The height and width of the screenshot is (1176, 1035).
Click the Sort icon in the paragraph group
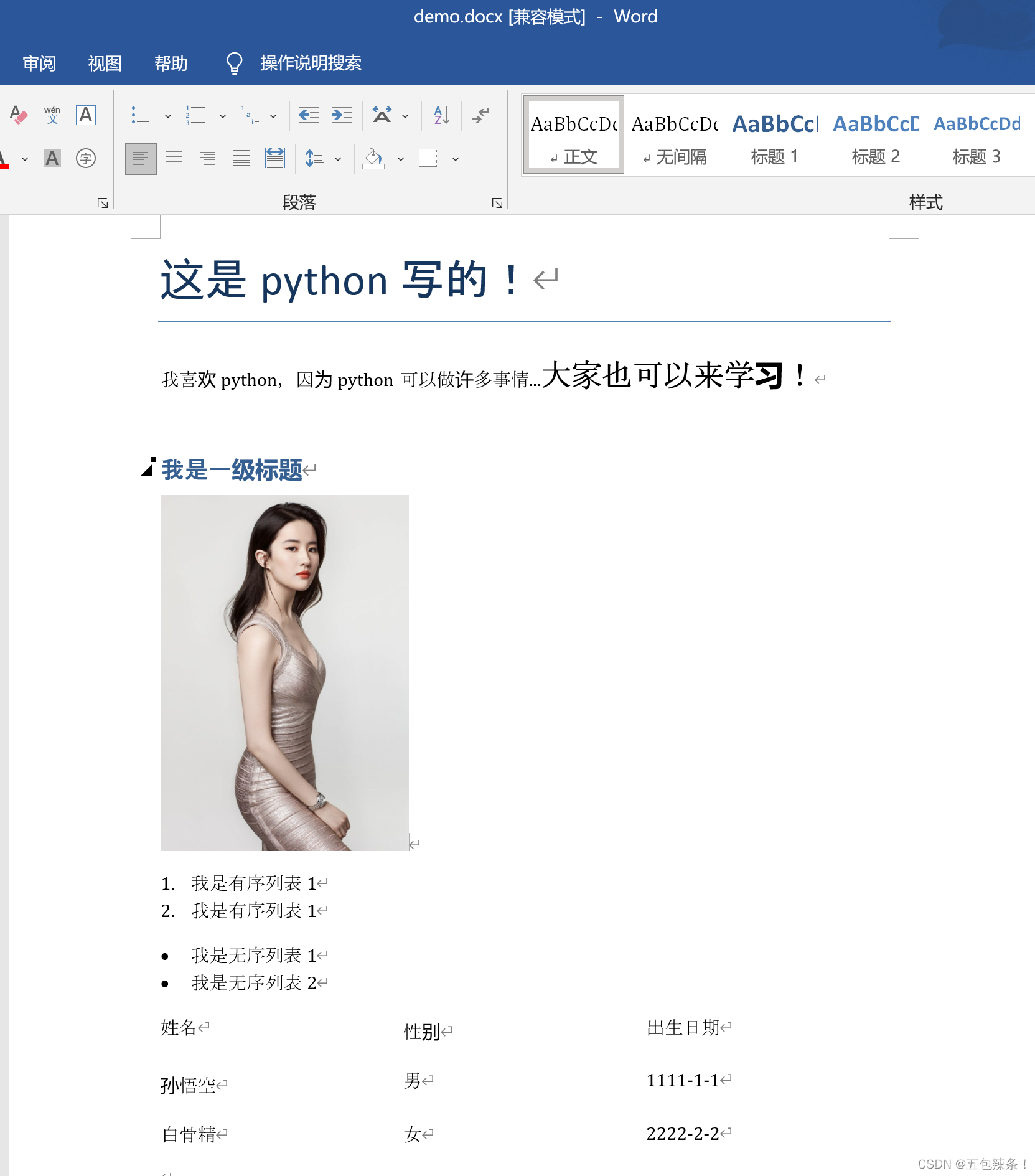click(441, 115)
